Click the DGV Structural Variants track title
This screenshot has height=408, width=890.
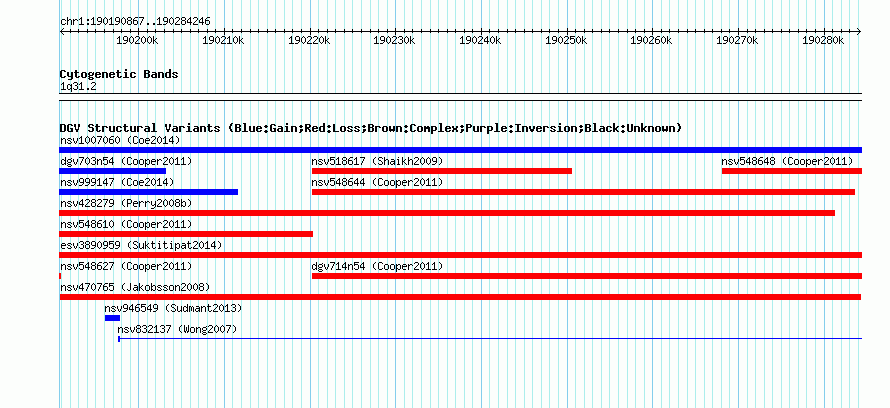pyautogui.click(x=371, y=128)
